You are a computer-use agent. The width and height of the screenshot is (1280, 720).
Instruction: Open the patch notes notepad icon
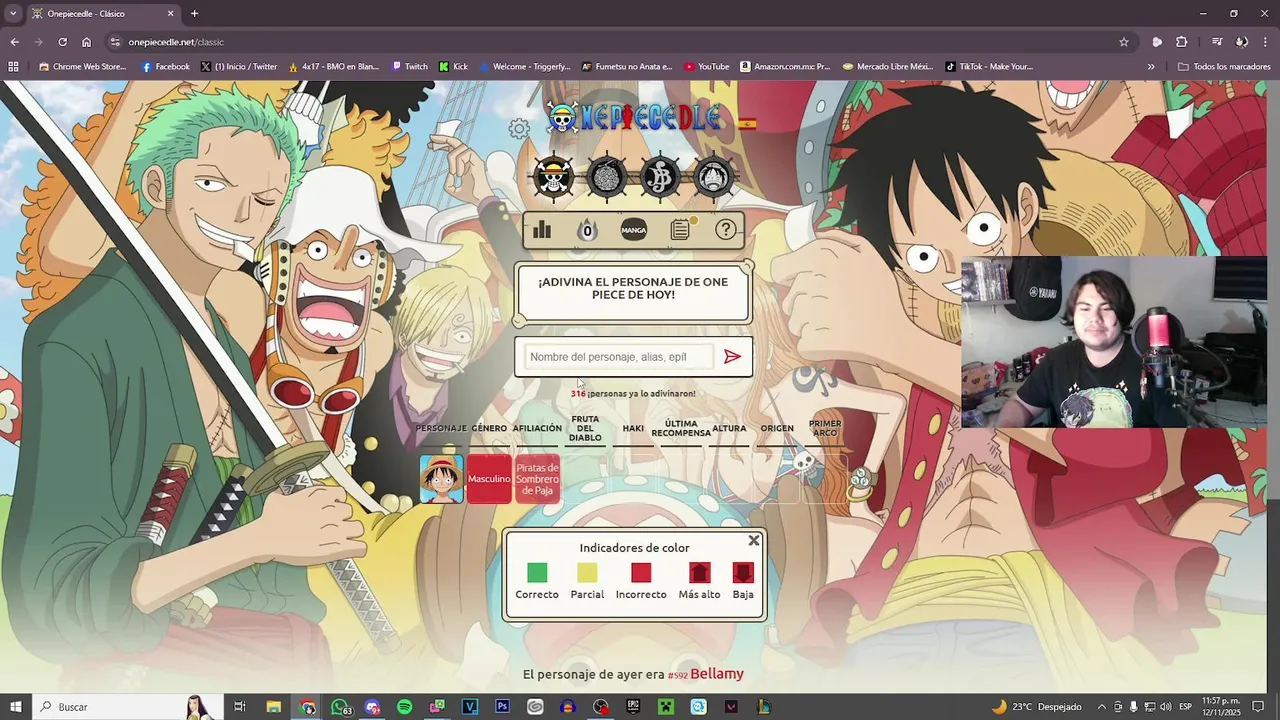[681, 230]
